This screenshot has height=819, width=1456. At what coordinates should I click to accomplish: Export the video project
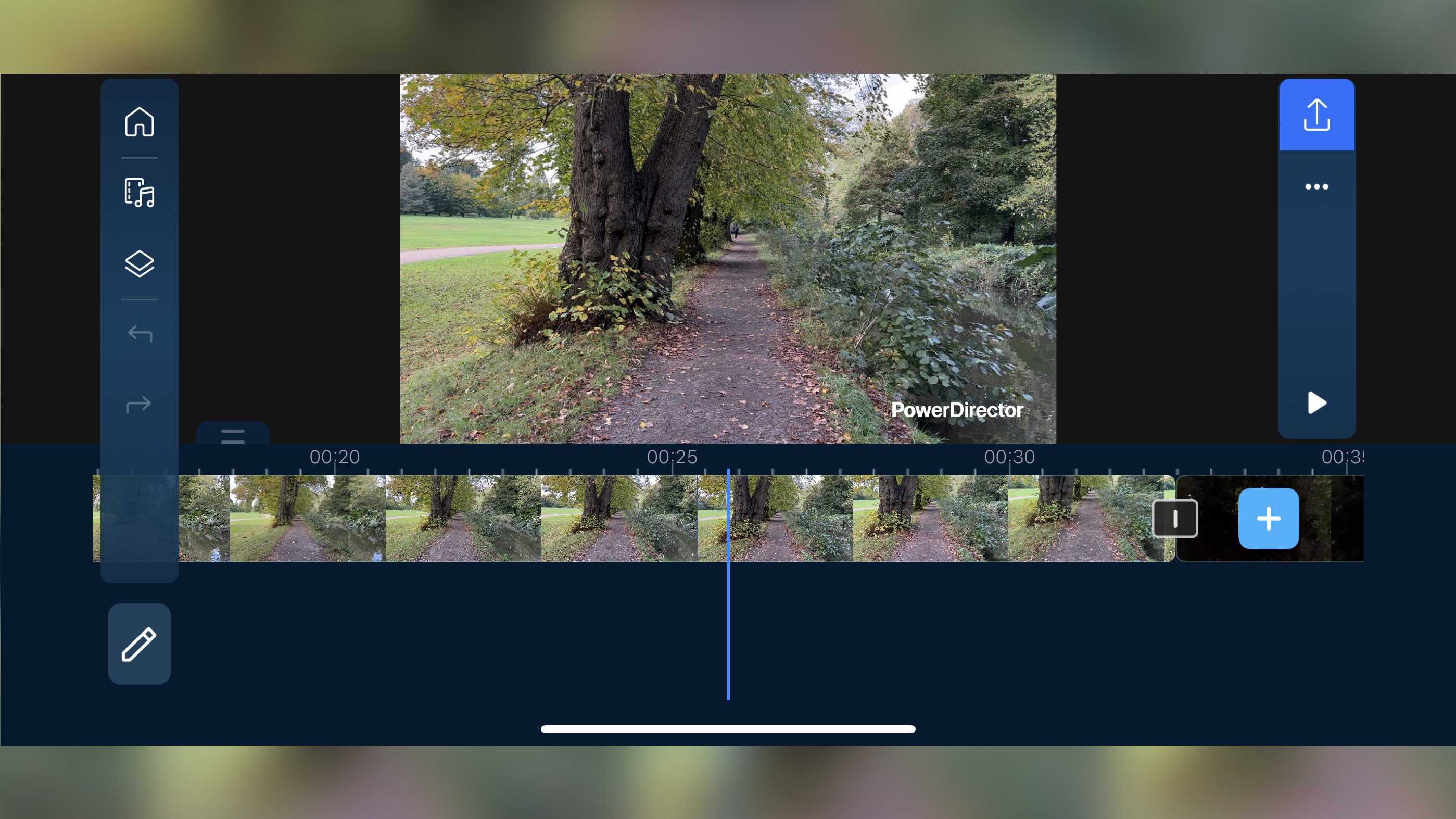(x=1316, y=115)
